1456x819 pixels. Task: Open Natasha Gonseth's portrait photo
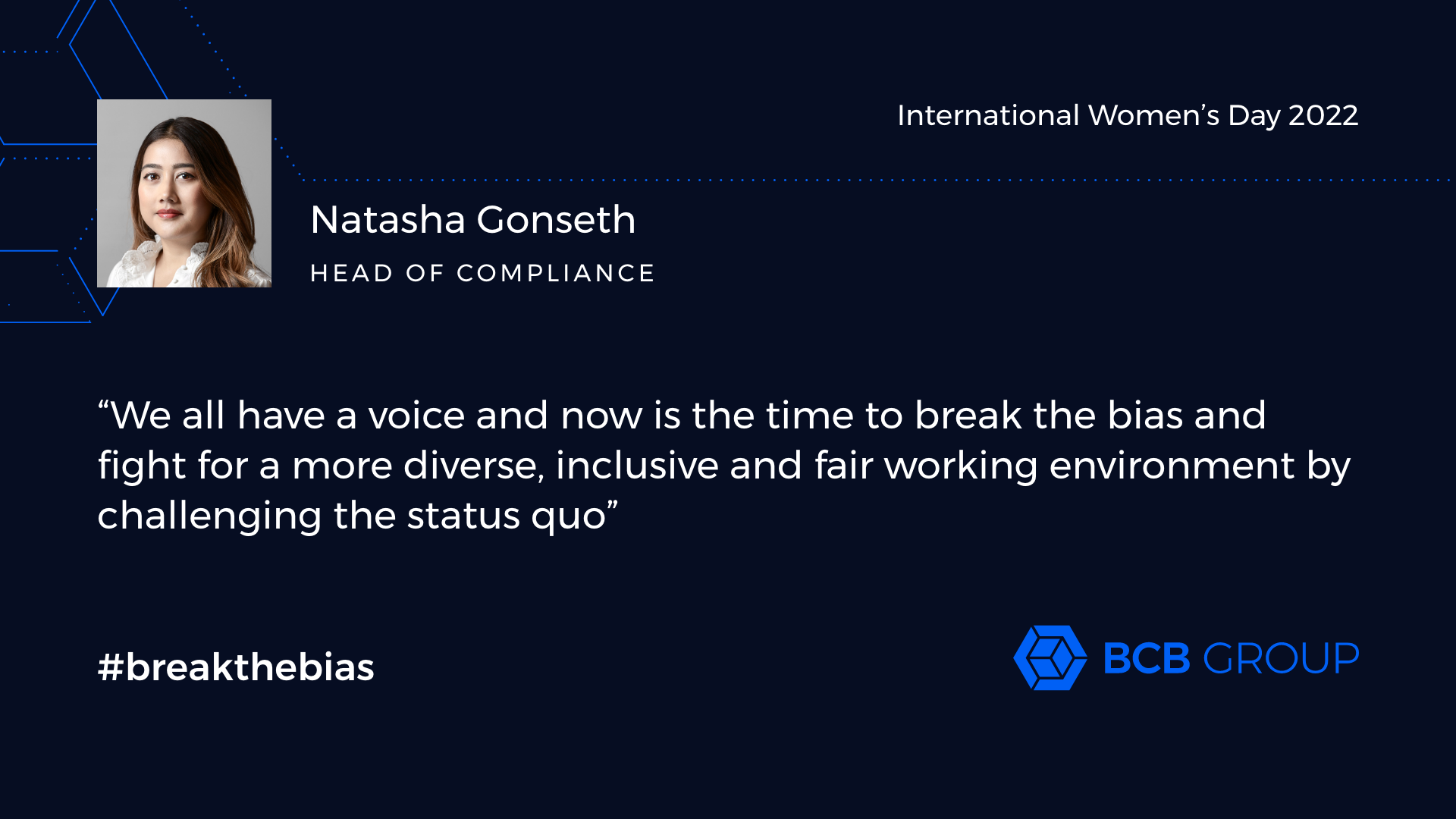(184, 193)
